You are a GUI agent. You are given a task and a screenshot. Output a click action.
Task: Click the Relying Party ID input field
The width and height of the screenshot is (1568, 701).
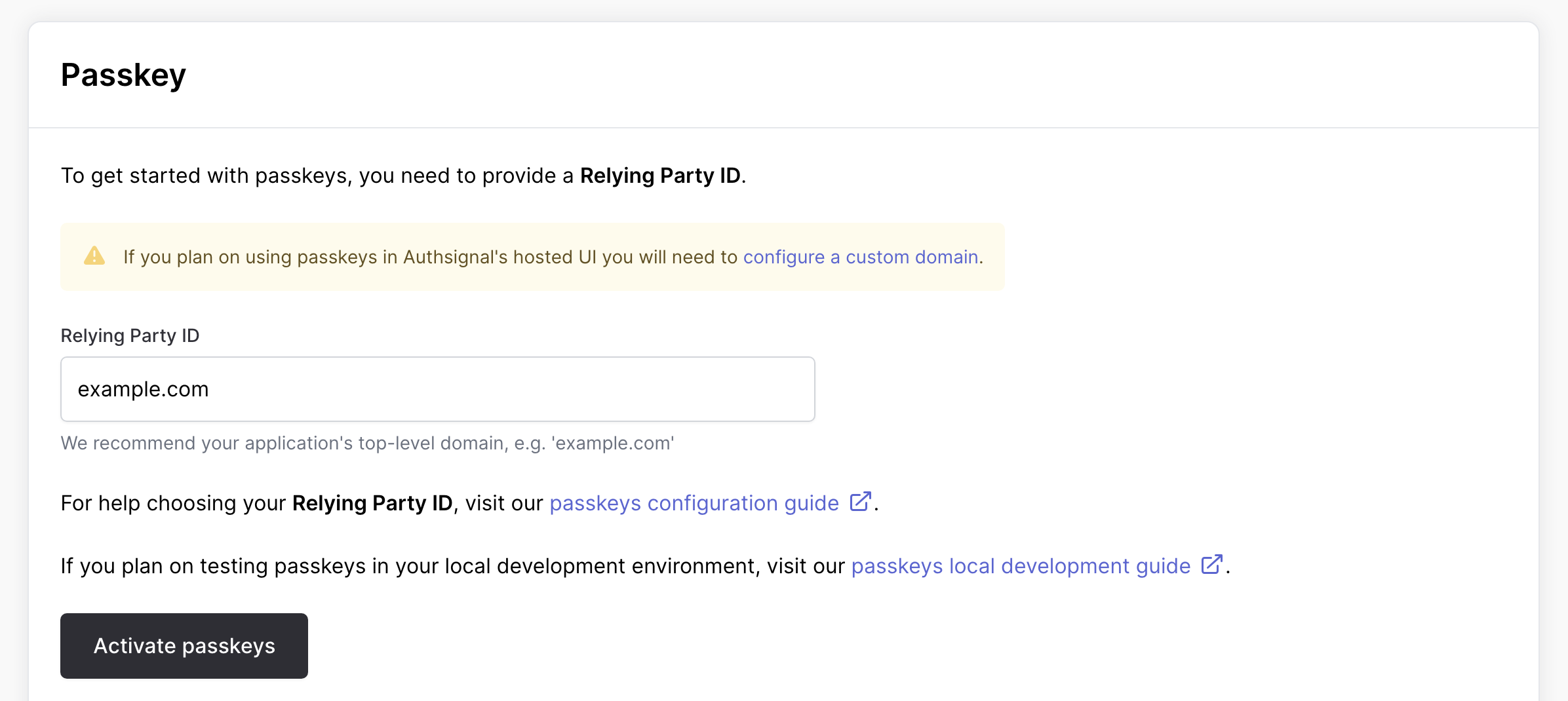[437, 388]
